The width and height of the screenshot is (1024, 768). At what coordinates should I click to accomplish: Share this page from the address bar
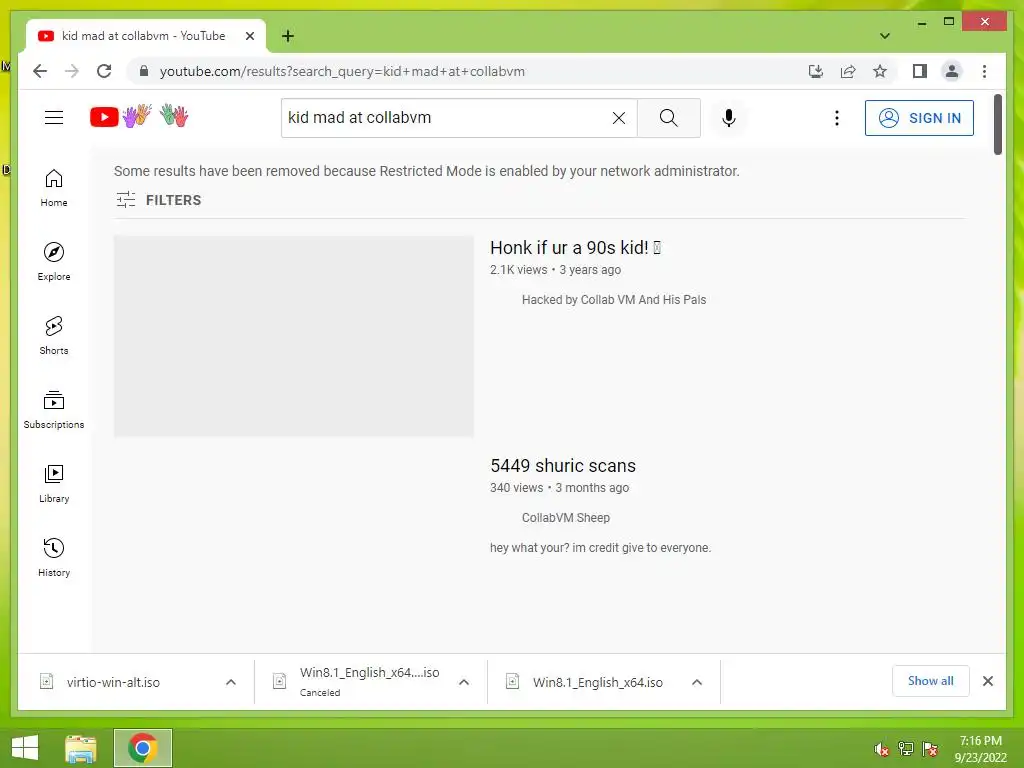pyautogui.click(x=848, y=71)
